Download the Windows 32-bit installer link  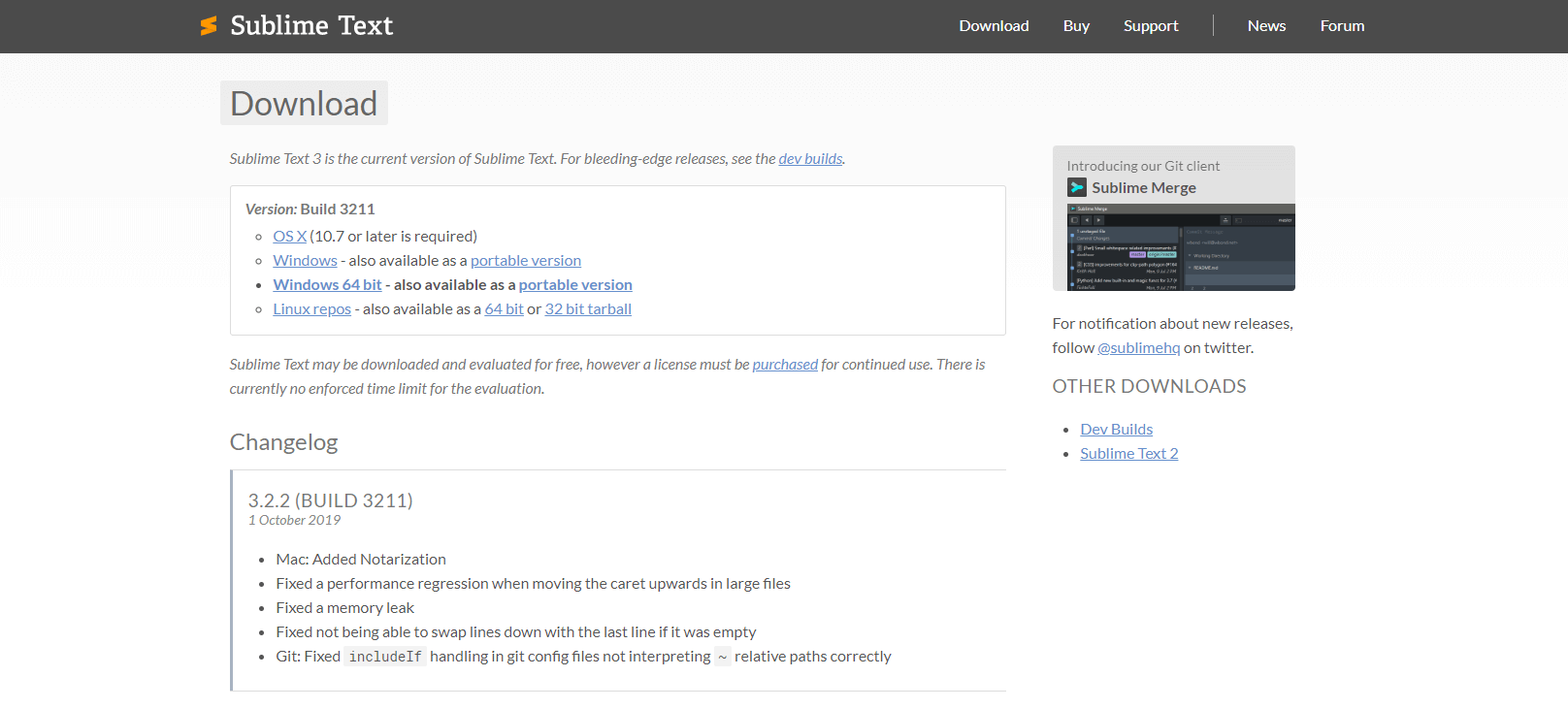tap(305, 261)
